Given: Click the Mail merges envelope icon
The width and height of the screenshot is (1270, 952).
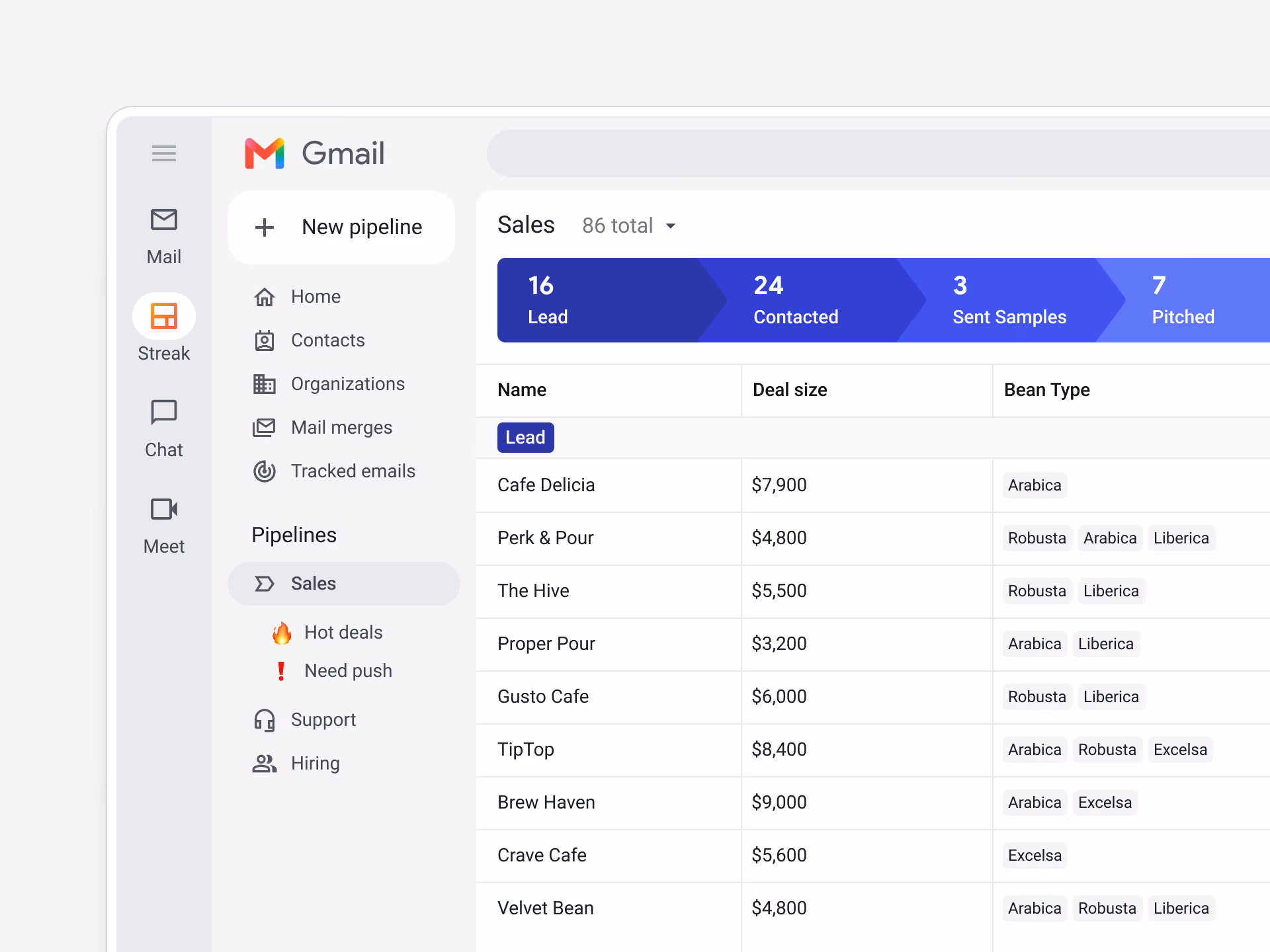Looking at the screenshot, I should (x=265, y=428).
